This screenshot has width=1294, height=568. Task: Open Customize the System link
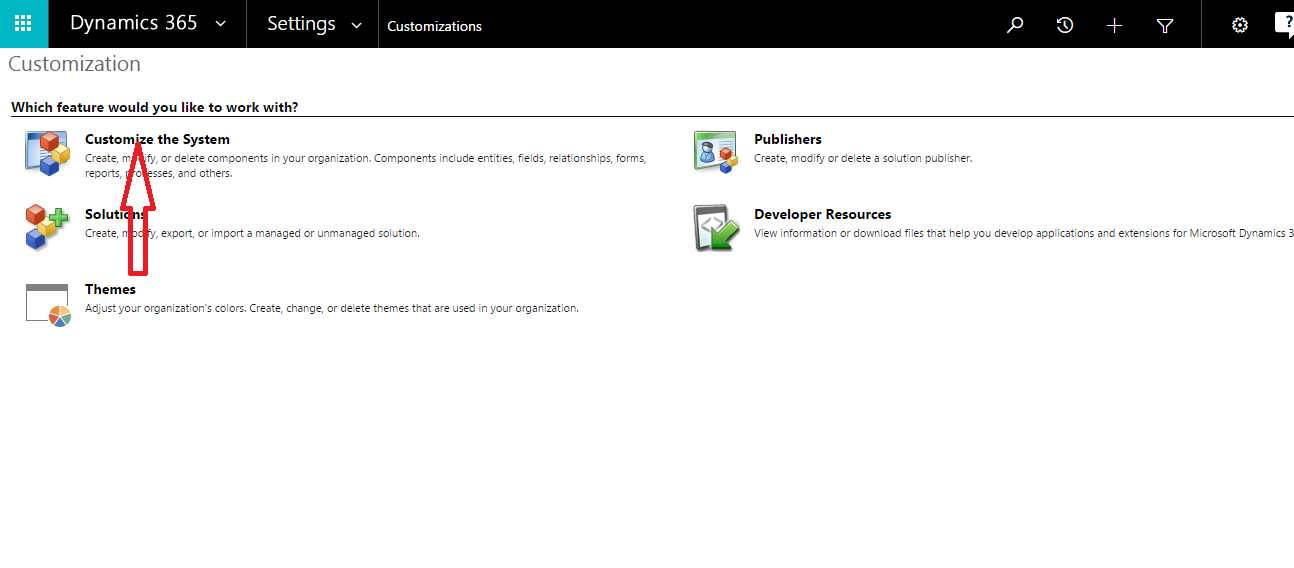click(157, 139)
